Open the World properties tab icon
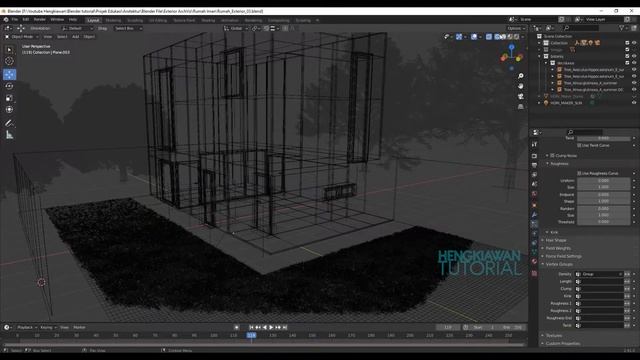This screenshot has height=360, width=640. (534, 193)
